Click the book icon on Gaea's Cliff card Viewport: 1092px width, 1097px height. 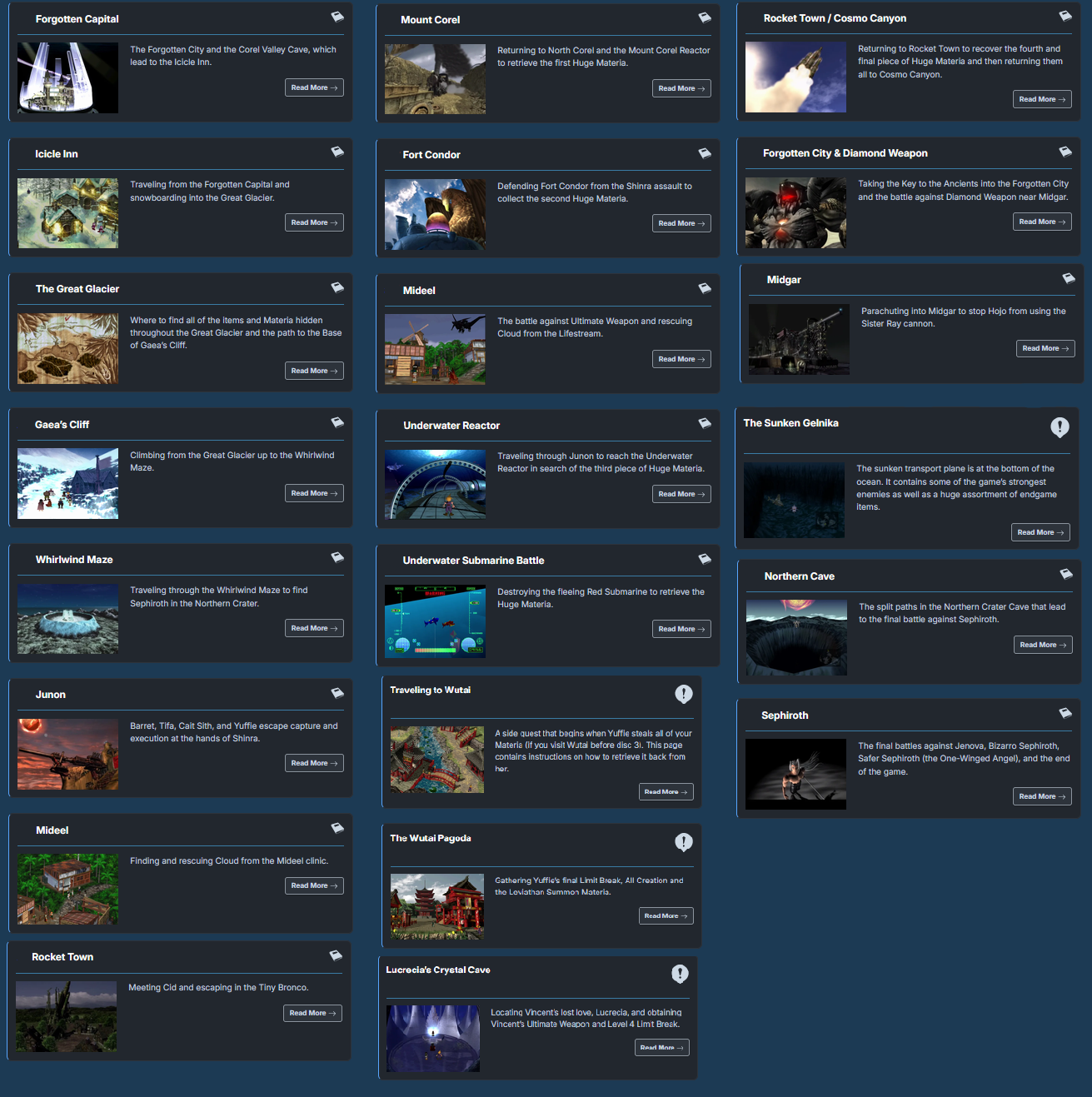tap(337, 422)
